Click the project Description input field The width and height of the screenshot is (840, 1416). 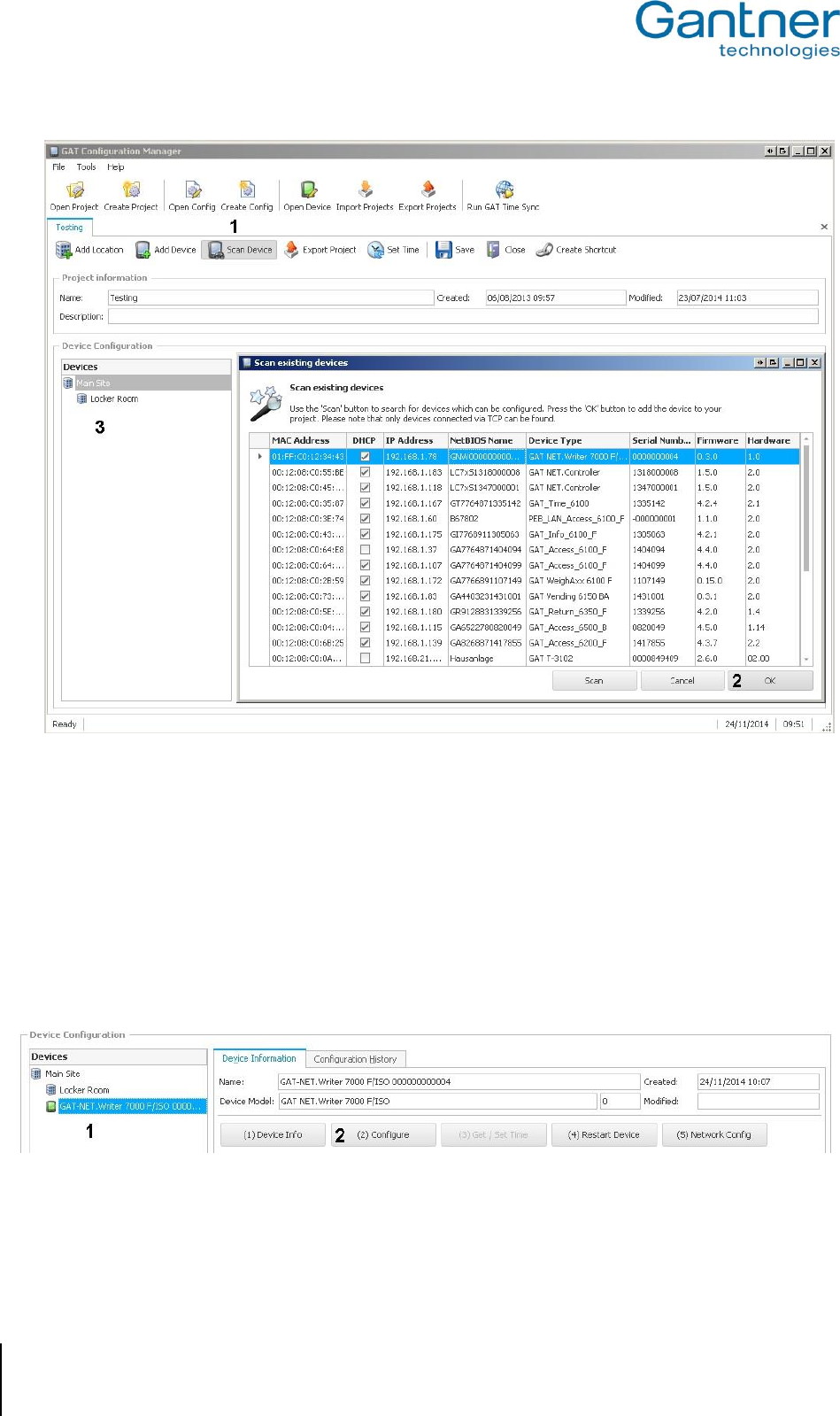click(463, 316)
